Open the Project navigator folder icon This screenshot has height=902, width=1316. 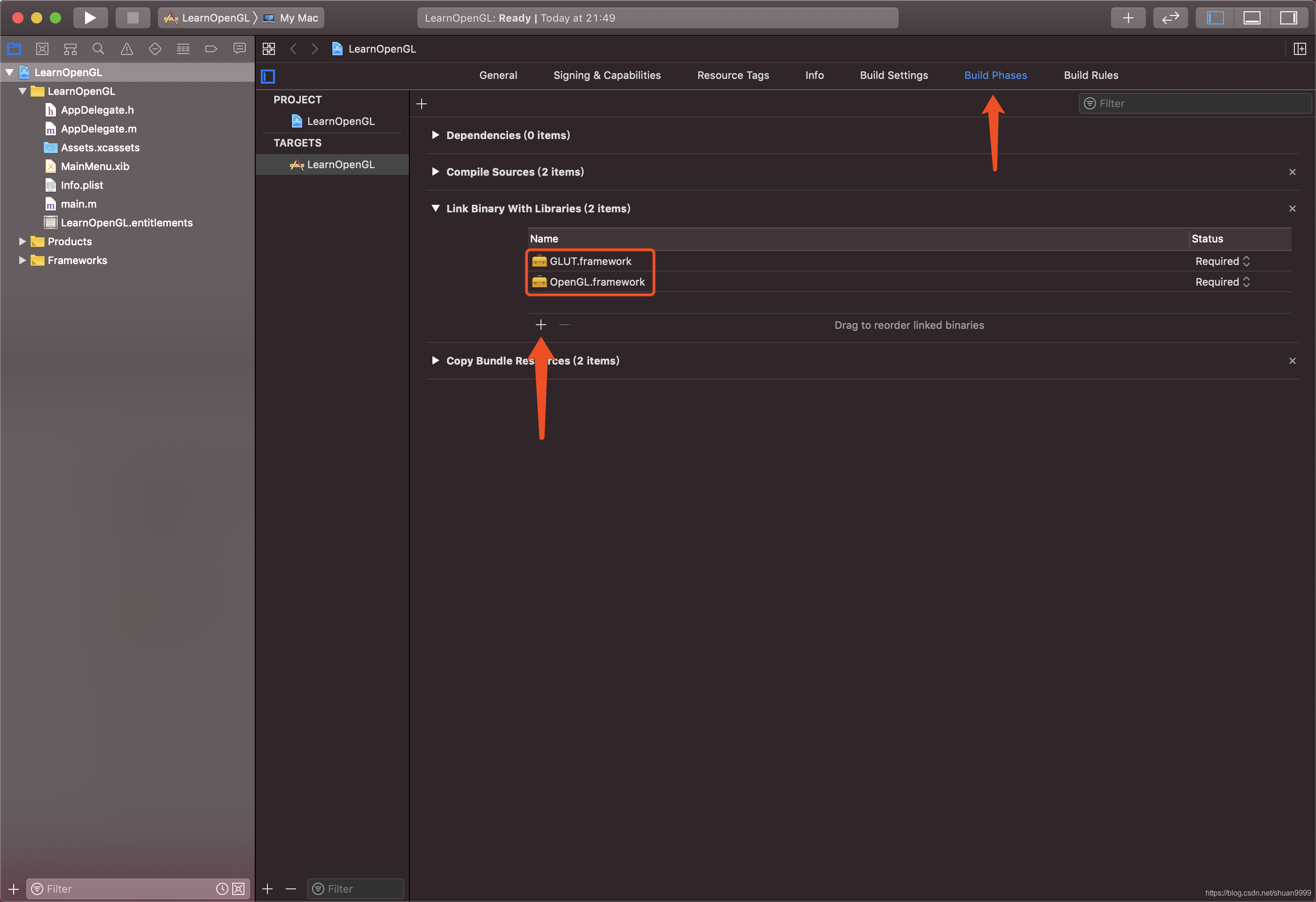14,49
